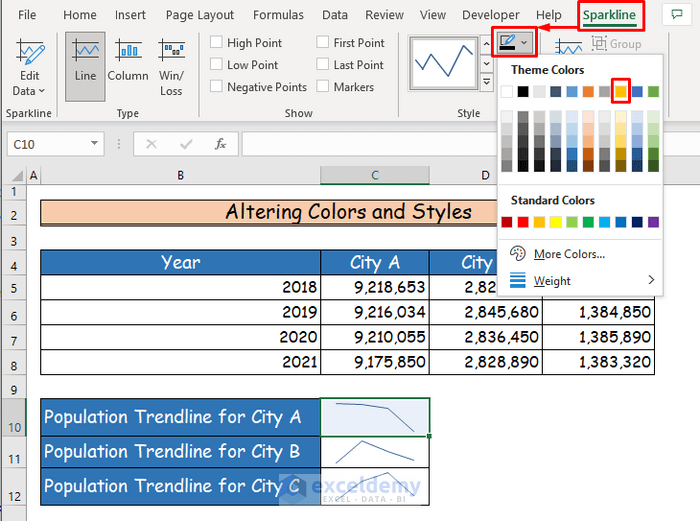
Task: Select the City A header cell
Action: (375, 263)
